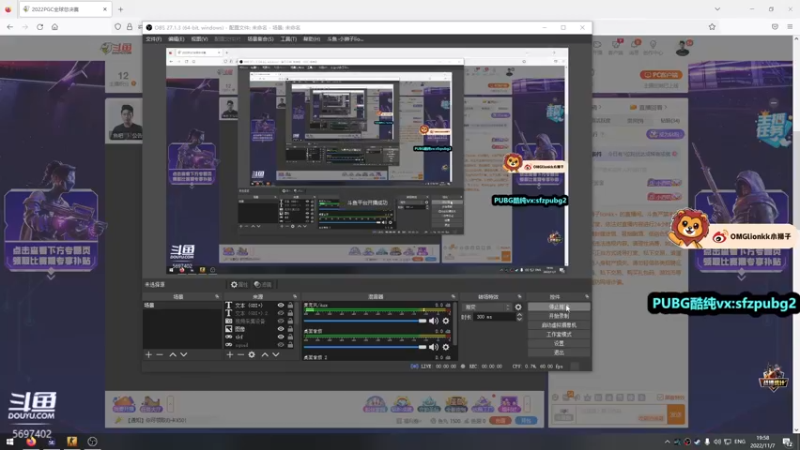Open the scene transition type dropdown

(487, 307)
